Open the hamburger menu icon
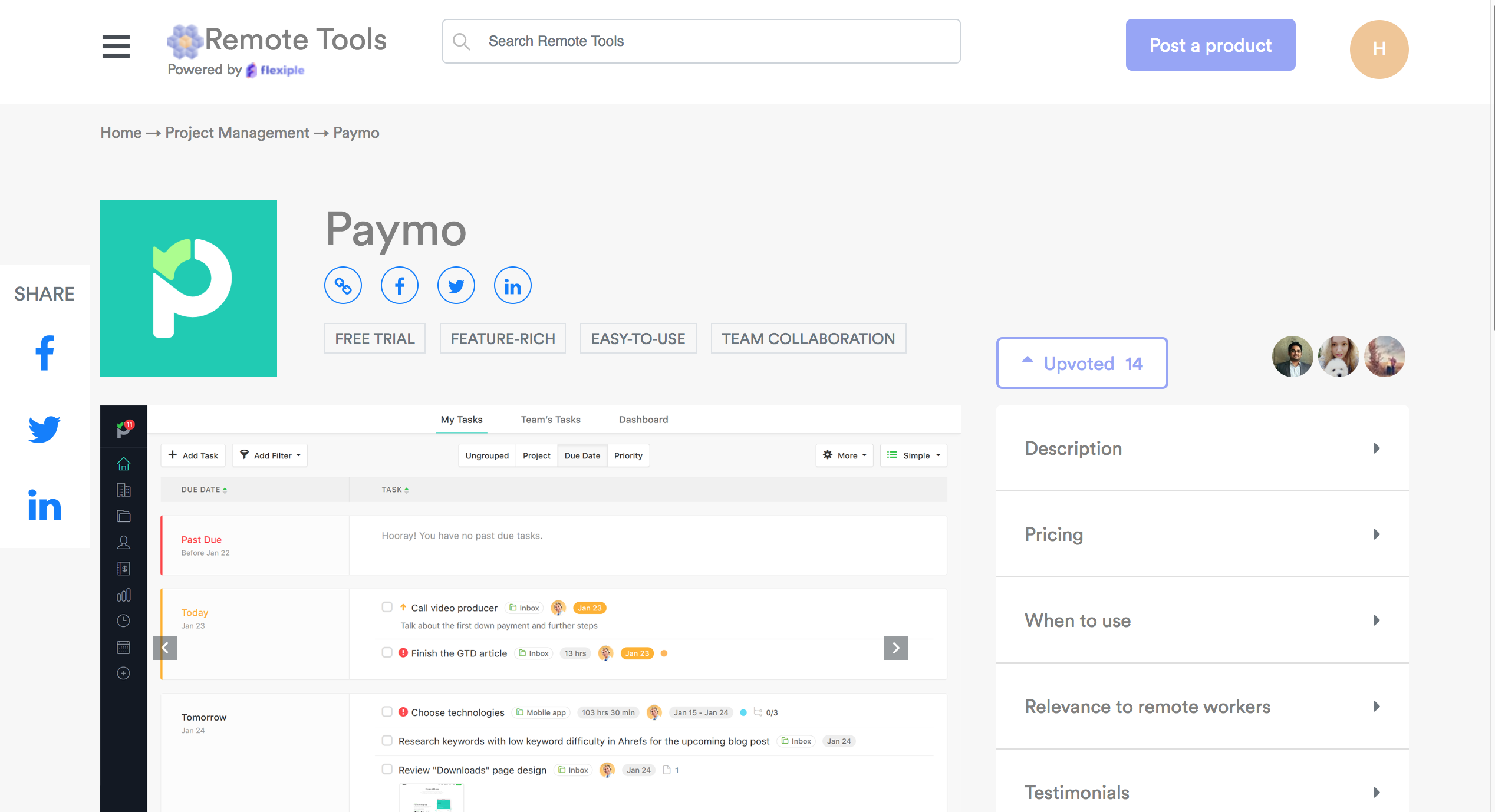1495x812 pixels. pyautogui.click(x=116, y=46)
